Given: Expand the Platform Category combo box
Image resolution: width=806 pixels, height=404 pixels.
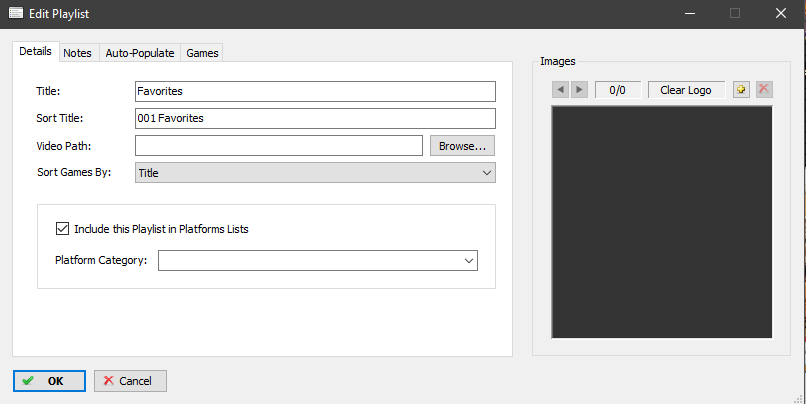Looking at the screenshot, I should point(318,261).
